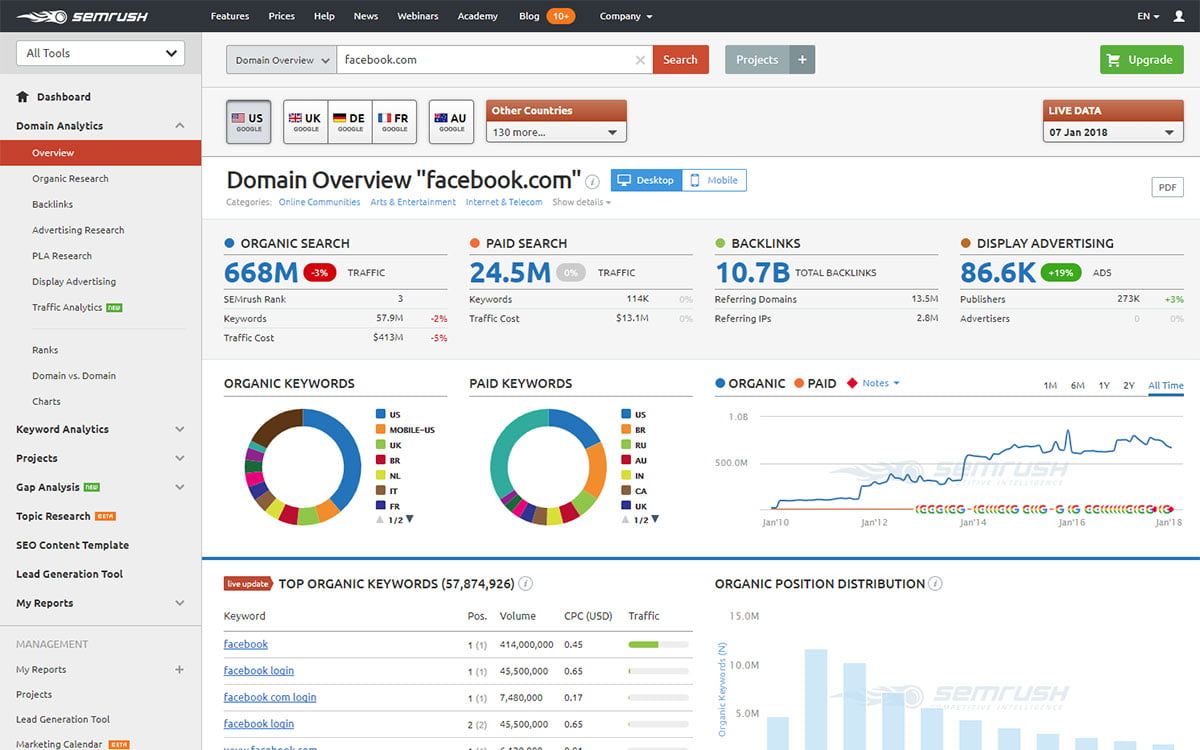Open the Webinars menu item
Image resolution: width=1200 pixels, height=750 pixels.
point(417,17)
